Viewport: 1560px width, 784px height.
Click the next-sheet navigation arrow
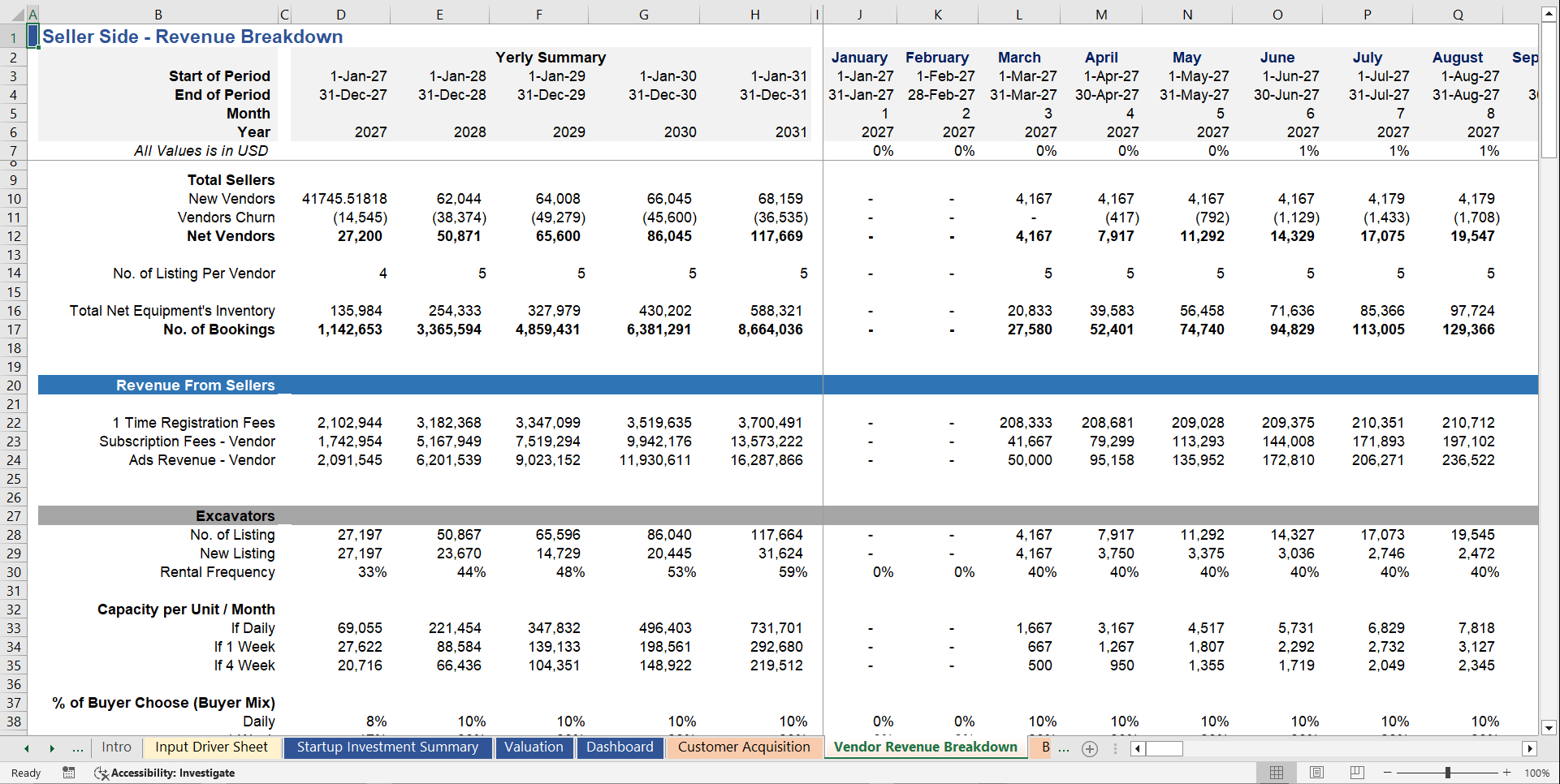pyautogui.click(x=52, y=748)
